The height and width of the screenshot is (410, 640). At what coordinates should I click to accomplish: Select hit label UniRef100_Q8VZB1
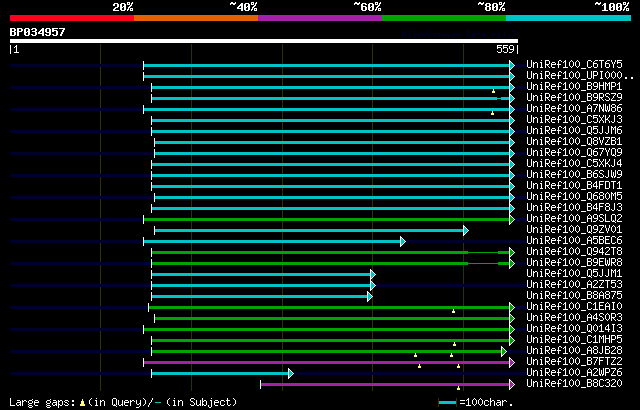(x=574, y=142)
